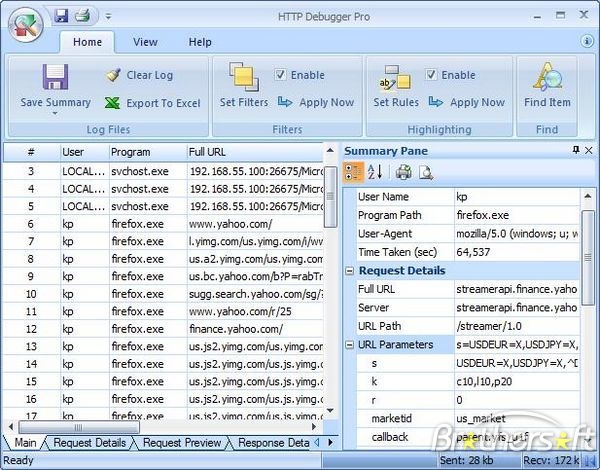
Task: Click Apply Now arrow icon in Highlighting
Action: (x=436, y=102)
